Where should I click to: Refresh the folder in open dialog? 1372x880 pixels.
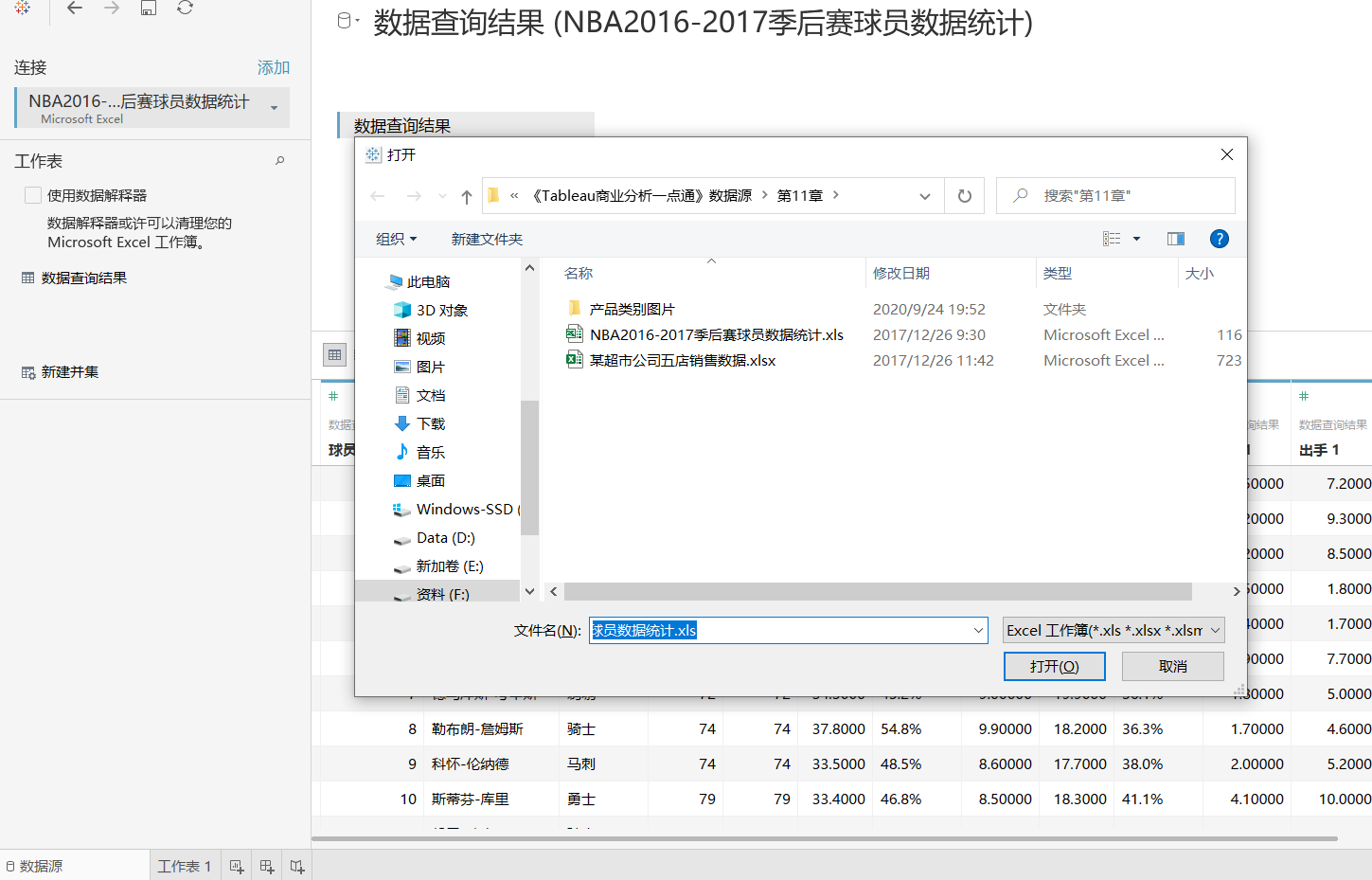point(965,196)
